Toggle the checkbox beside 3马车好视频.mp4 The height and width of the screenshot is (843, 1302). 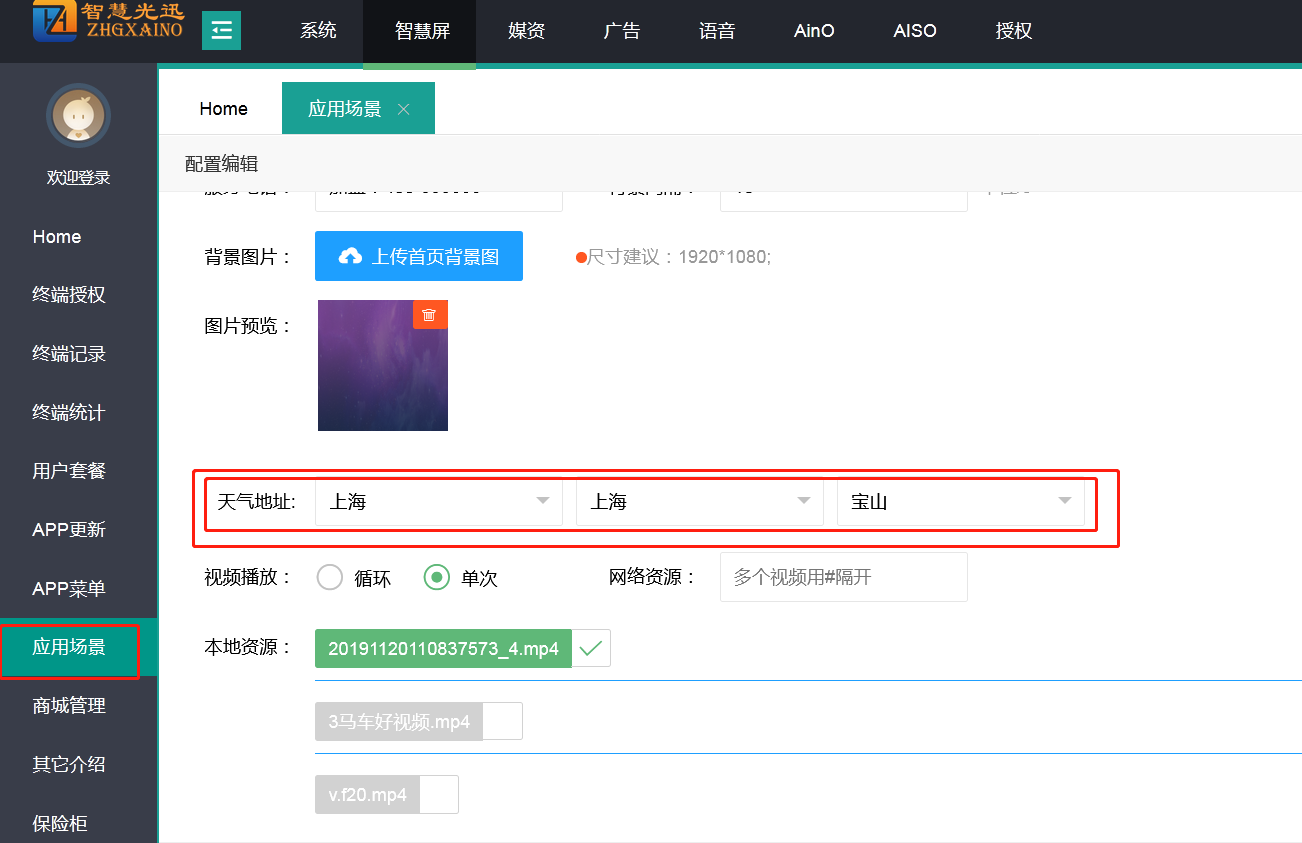pyautogui.click(x=502, y=721)
